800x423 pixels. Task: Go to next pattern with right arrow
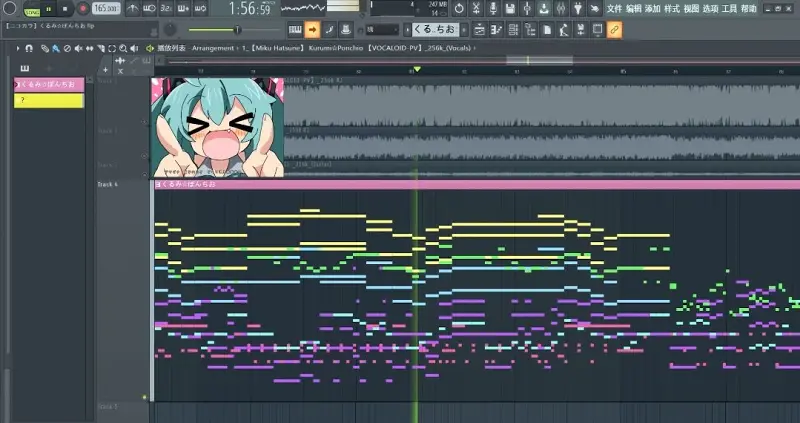464,30
